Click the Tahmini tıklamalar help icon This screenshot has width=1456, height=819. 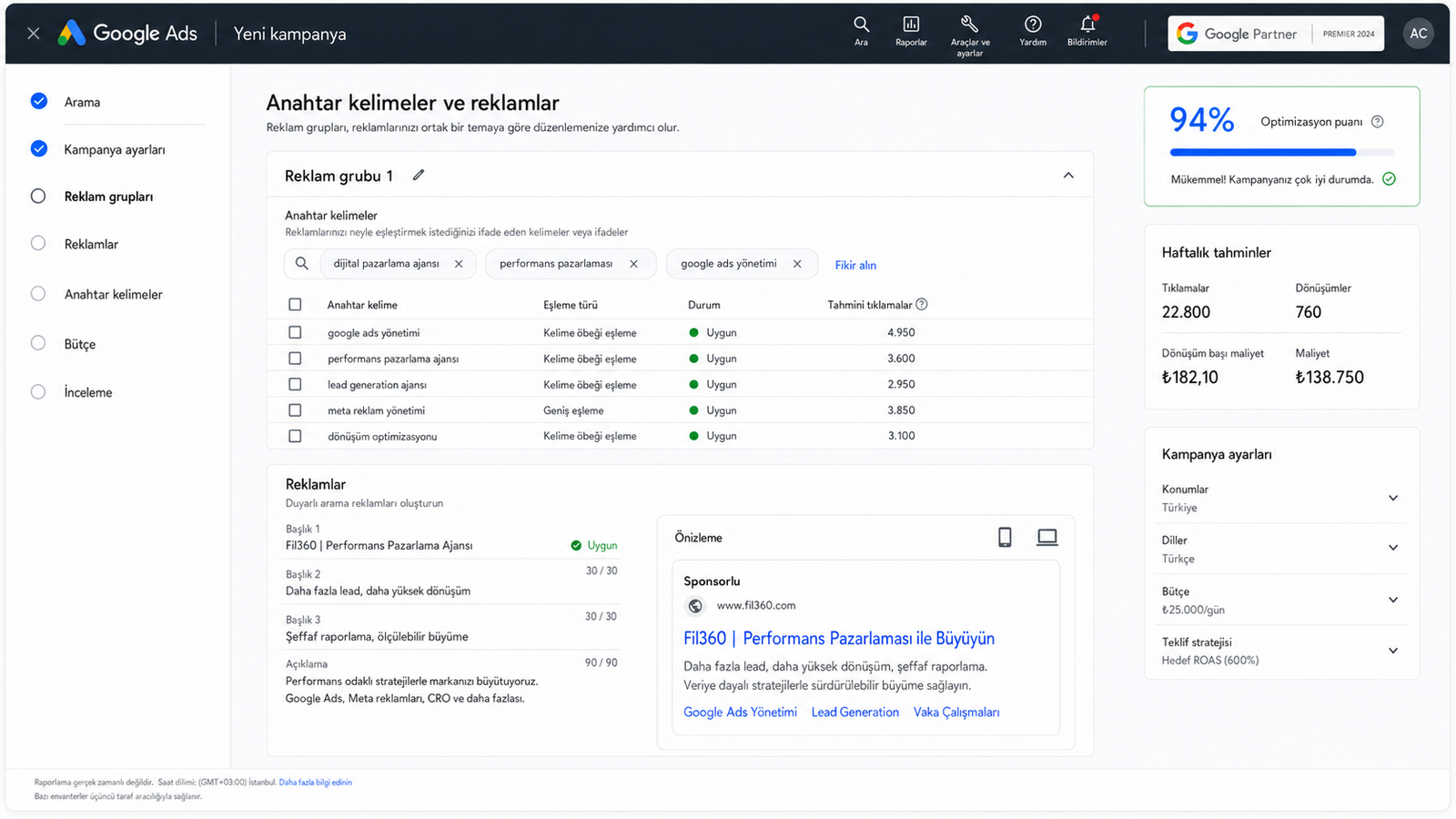tap(922, 304)
